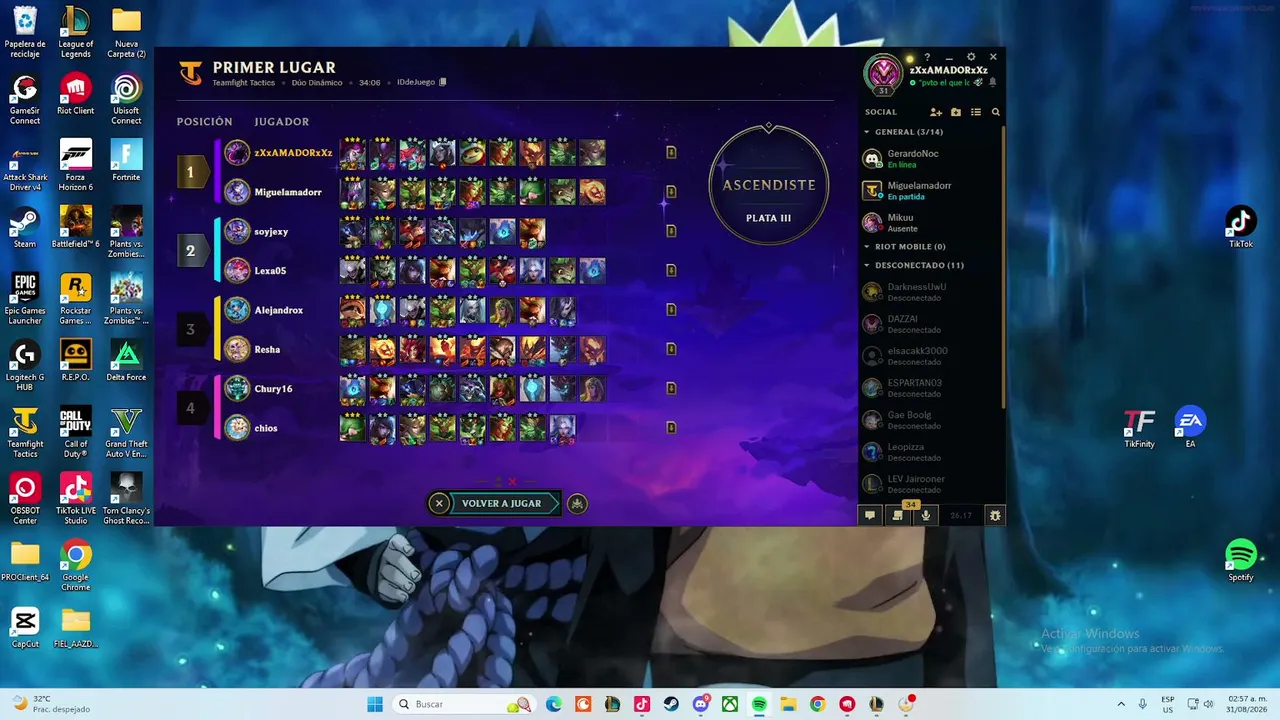
Task: Select offline friend ESPARTAN03
Action: pyautogui.click(x=930, y=388)
